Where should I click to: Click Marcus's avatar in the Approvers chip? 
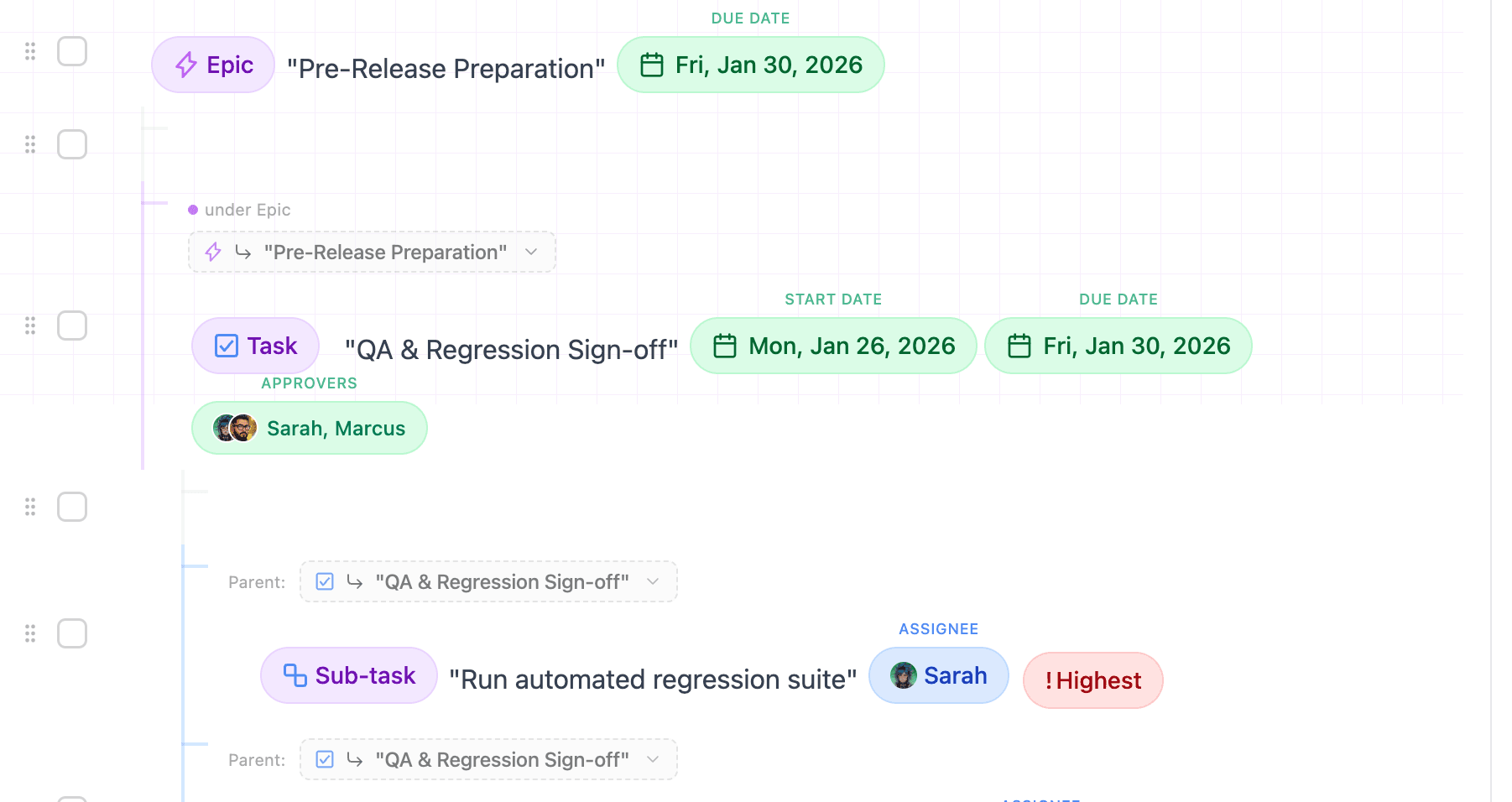(x=245, y=428)
